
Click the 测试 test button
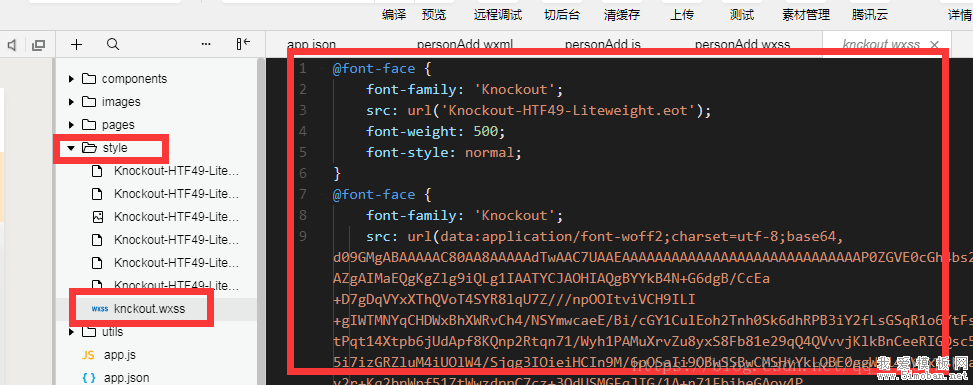click(x=742, y=15)
